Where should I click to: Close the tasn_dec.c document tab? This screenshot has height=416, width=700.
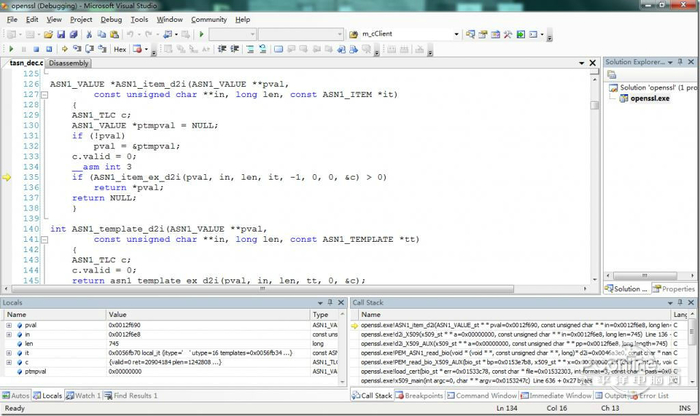[594, 64]
